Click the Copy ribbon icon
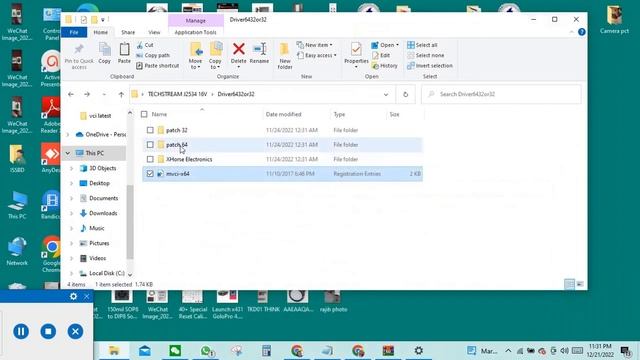The height and width of the screenshot is (360, 640). click(x=104, y=53)
